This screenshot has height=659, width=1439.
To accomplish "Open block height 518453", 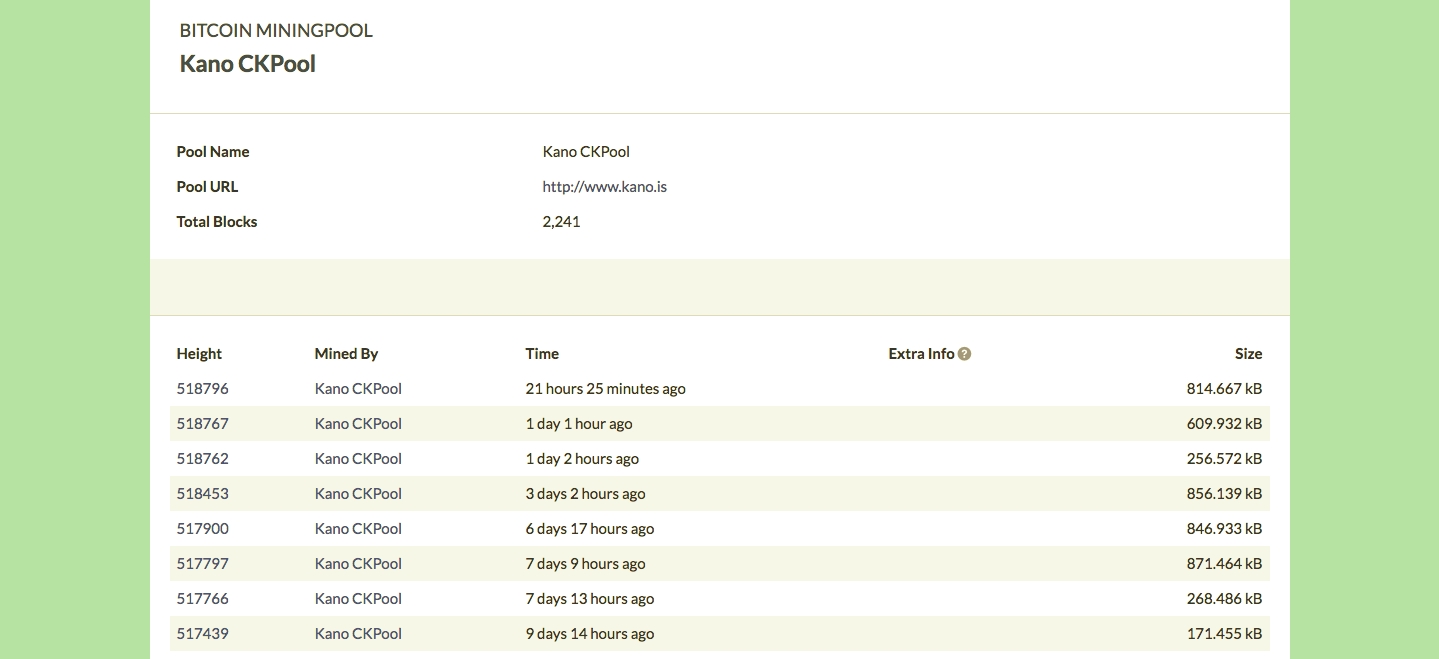I will click(202, 494).
